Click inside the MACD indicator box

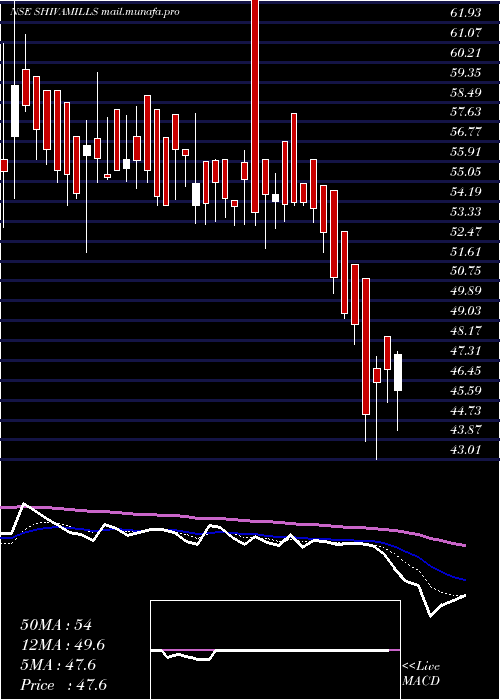tap(275, 650)
